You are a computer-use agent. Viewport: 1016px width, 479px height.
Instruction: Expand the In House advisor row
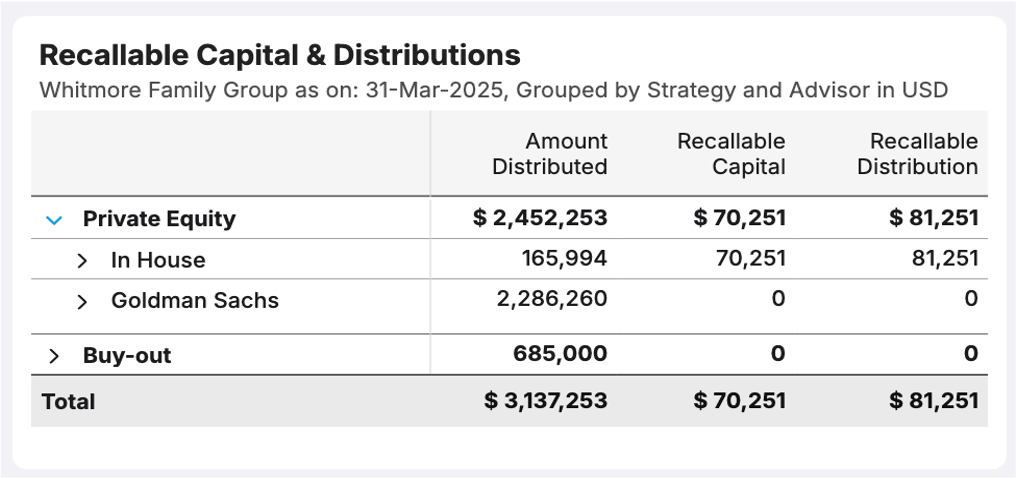click(83, 261)
